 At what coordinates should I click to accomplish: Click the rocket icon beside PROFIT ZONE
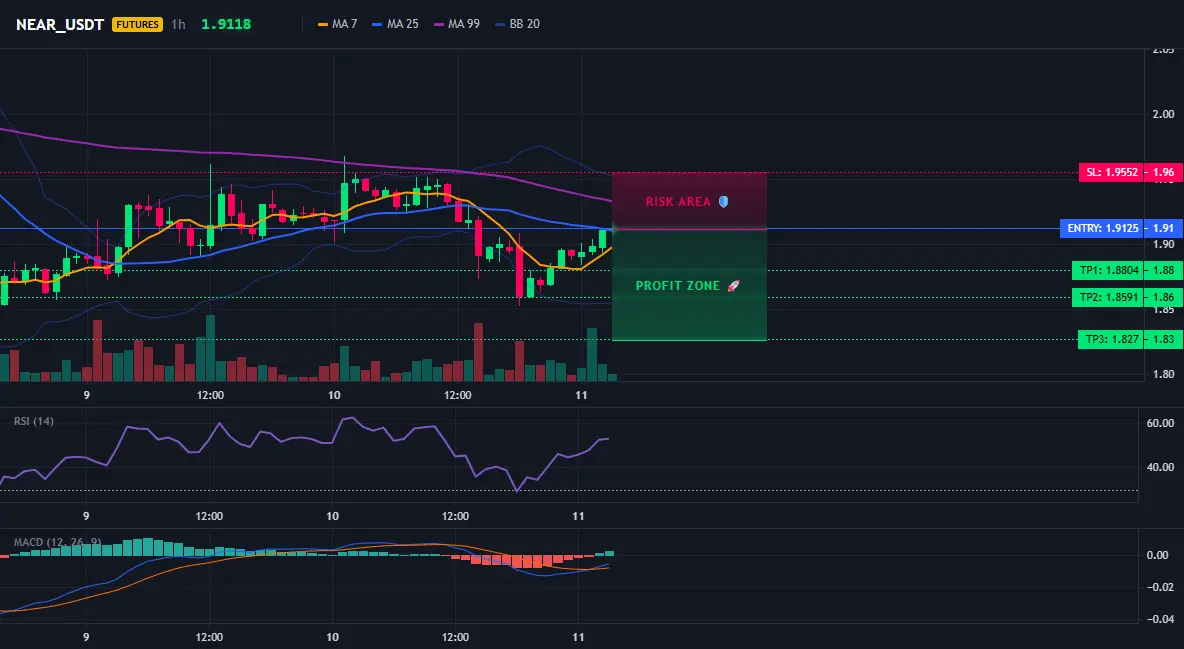pos(733,286)
